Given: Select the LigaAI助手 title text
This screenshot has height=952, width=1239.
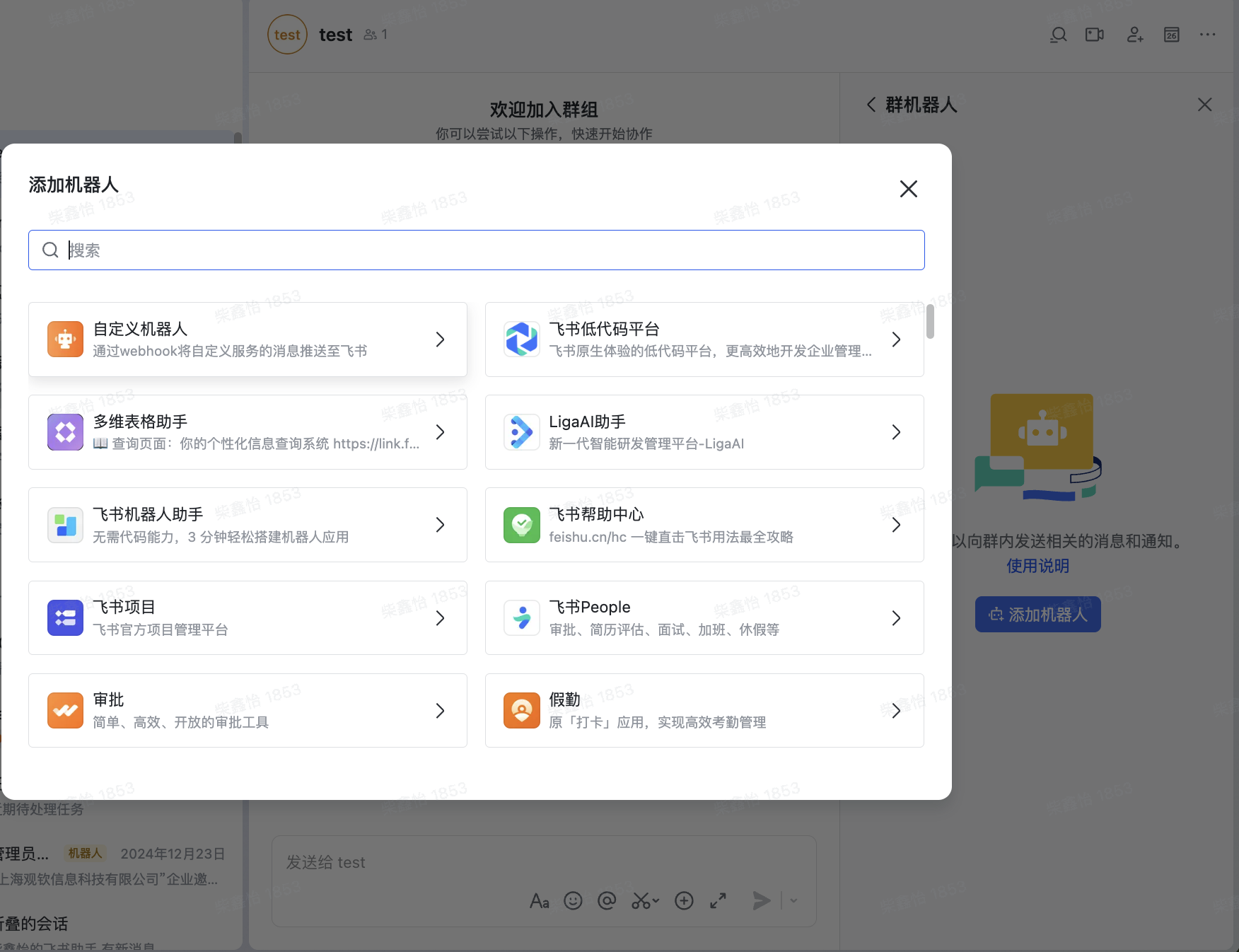Looking at the screenshot, I should point(587,422).
